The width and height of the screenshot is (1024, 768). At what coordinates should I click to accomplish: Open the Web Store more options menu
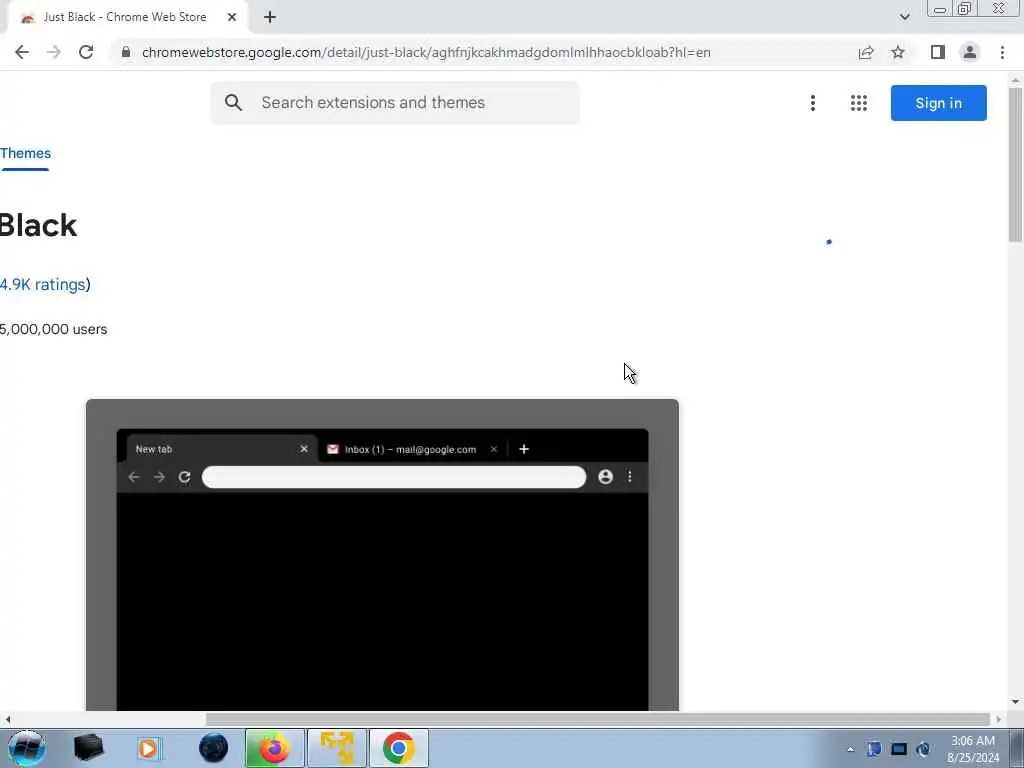click(x=812, y=103)
